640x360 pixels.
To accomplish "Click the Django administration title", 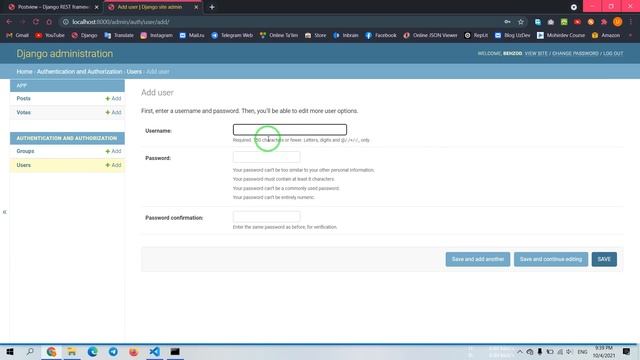I will pos(64,53).
